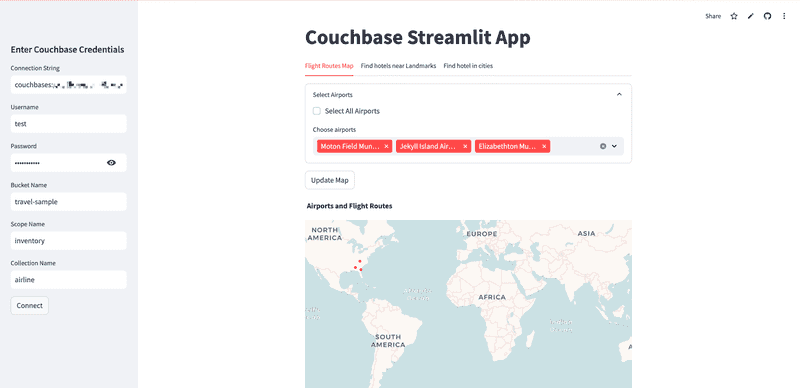Remove Jekyll Island airport tag
800x388 pixels.
[465, 147]
